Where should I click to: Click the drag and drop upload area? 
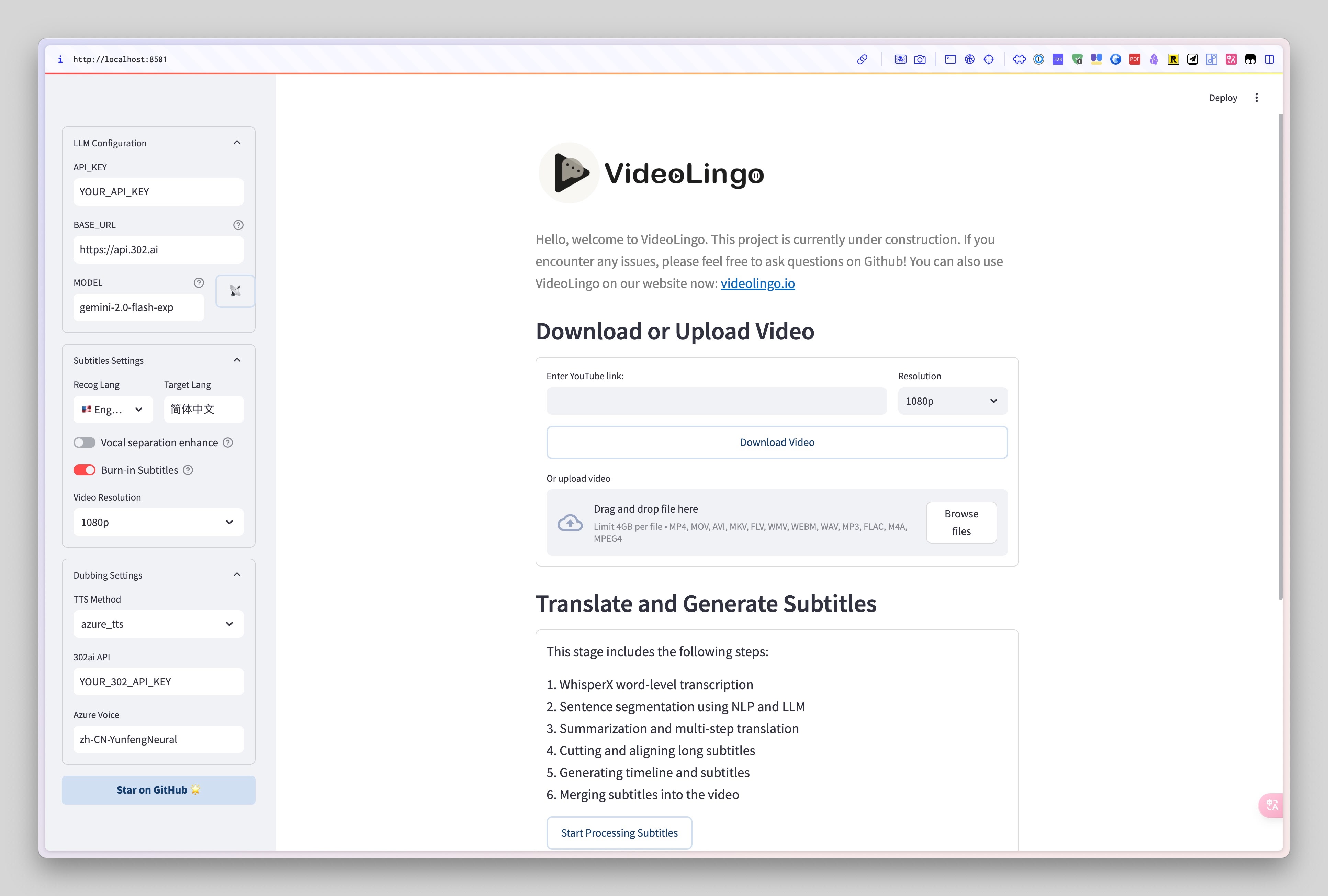coord(777,522)
